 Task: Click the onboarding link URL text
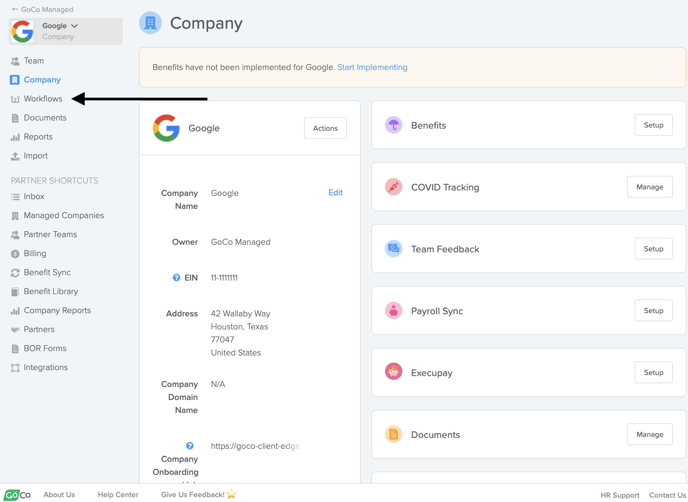click(255, 446)
